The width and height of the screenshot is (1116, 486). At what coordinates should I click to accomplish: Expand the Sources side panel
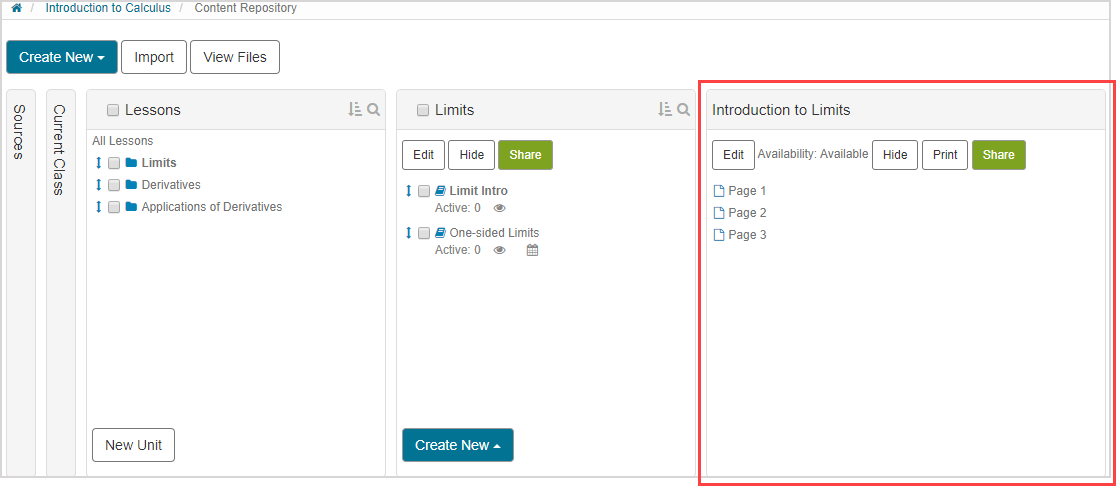19,131
